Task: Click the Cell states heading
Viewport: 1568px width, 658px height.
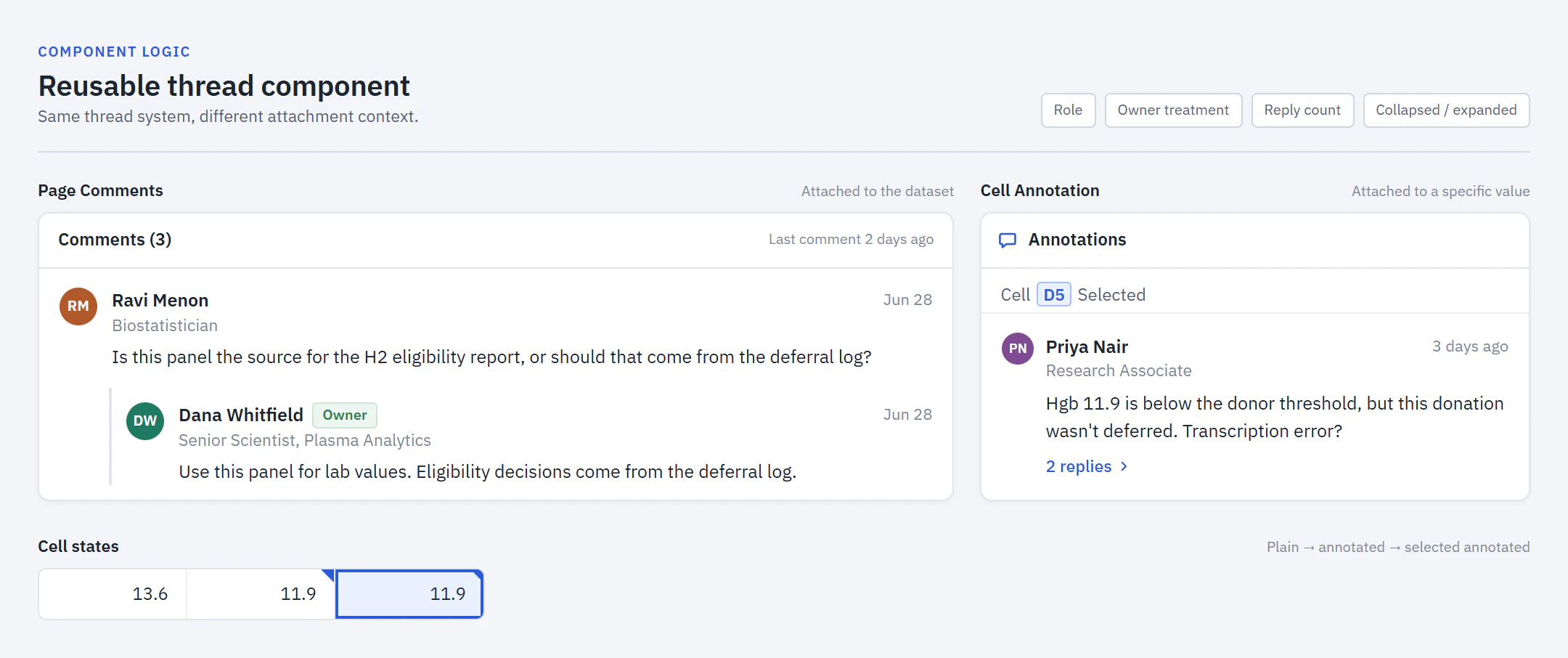Action: point(78,547)
